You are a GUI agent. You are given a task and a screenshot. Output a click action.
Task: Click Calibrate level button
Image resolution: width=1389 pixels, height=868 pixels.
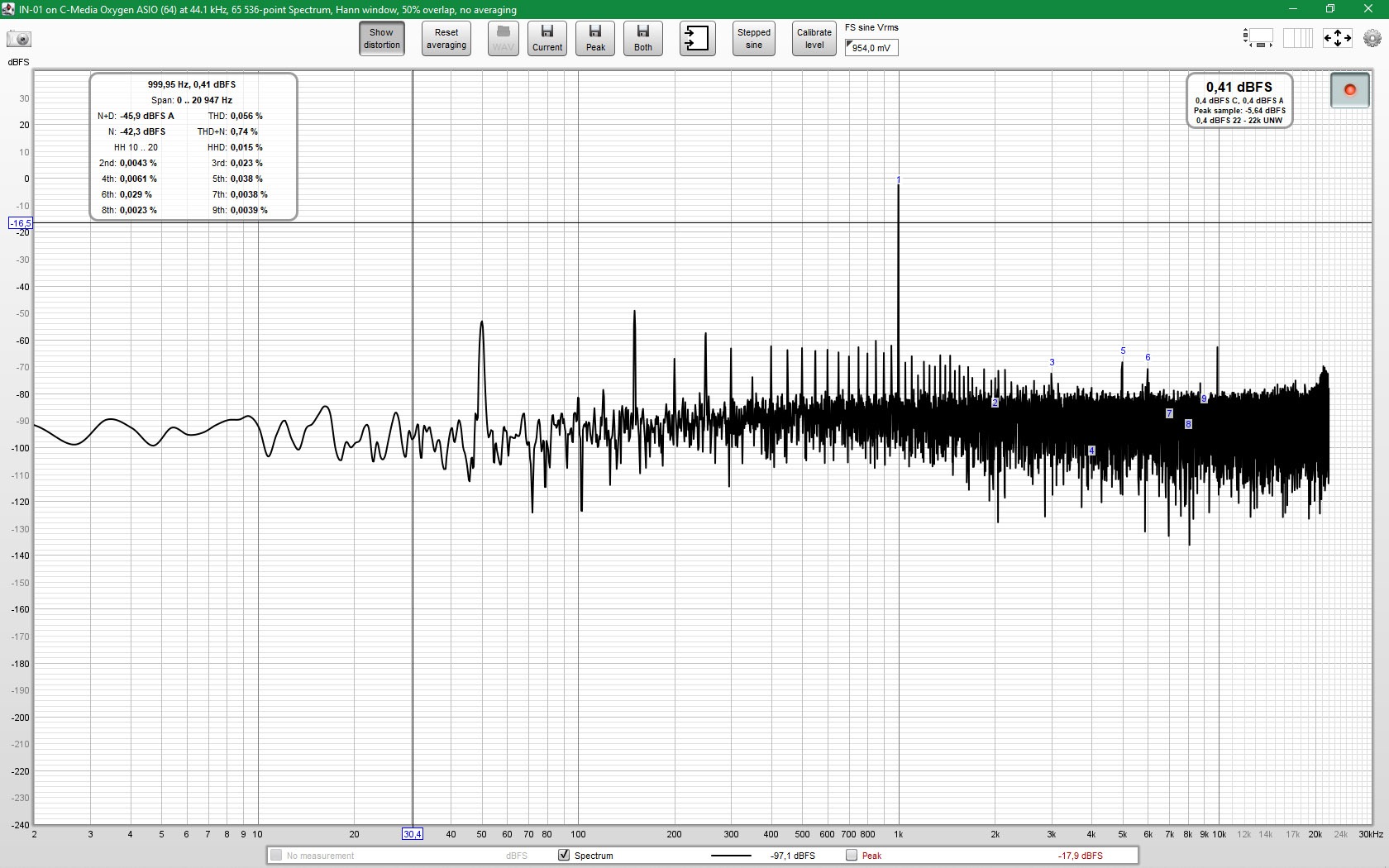click(814, 39)
